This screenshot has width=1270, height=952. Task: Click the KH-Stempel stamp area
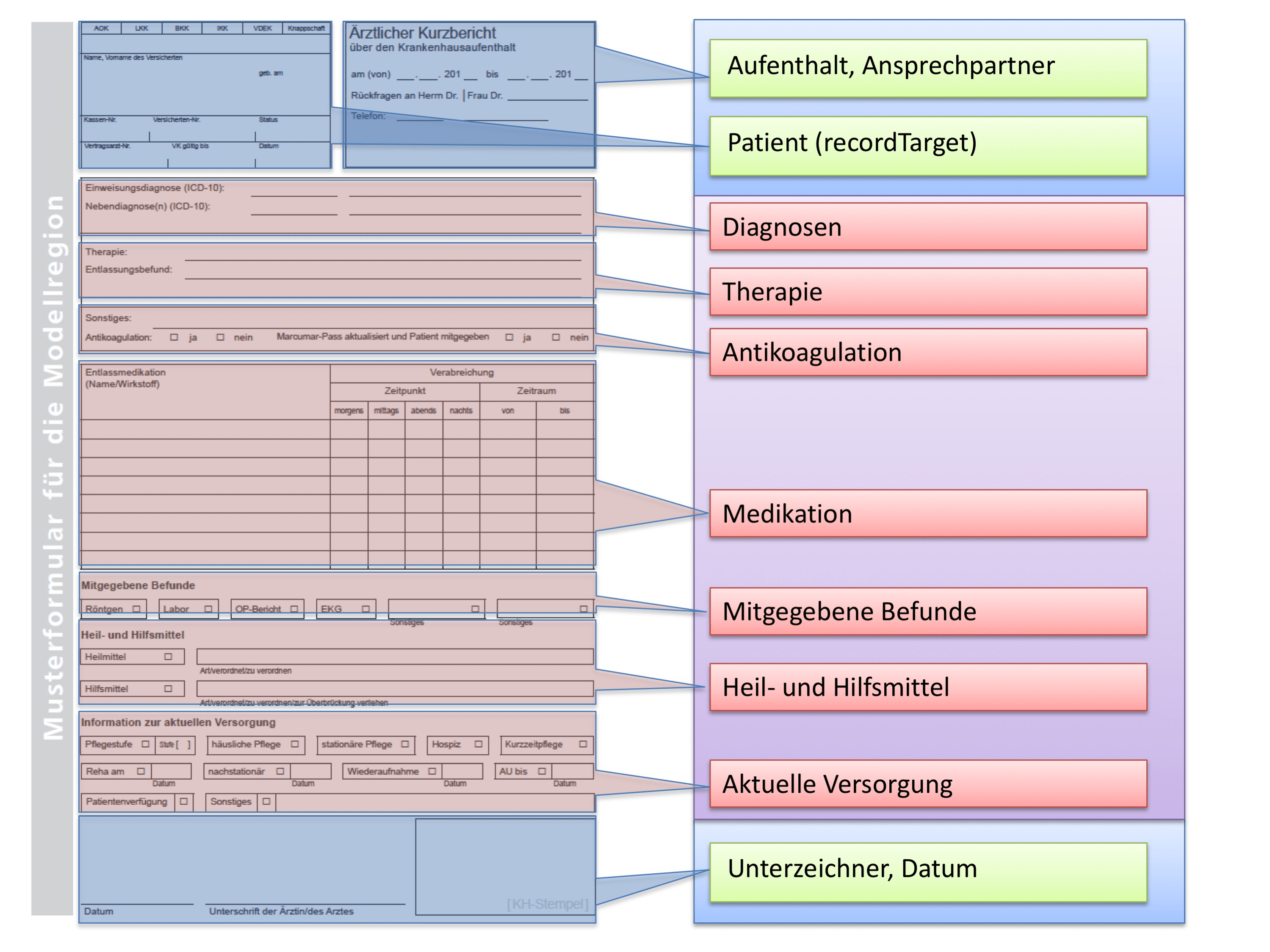(505, 866)
